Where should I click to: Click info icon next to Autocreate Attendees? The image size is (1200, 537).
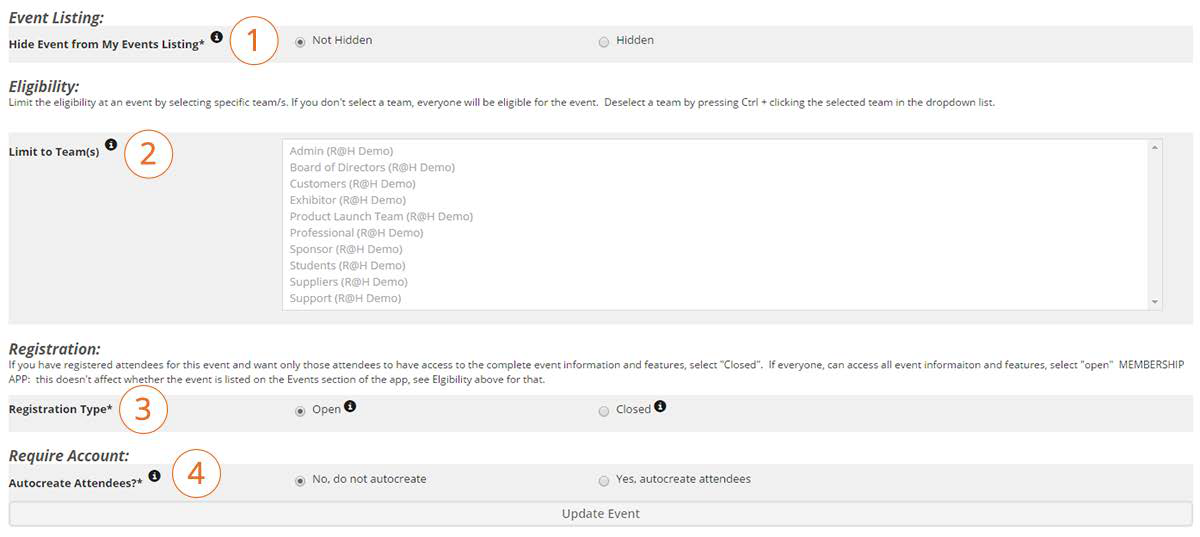[x=154, y=476]
